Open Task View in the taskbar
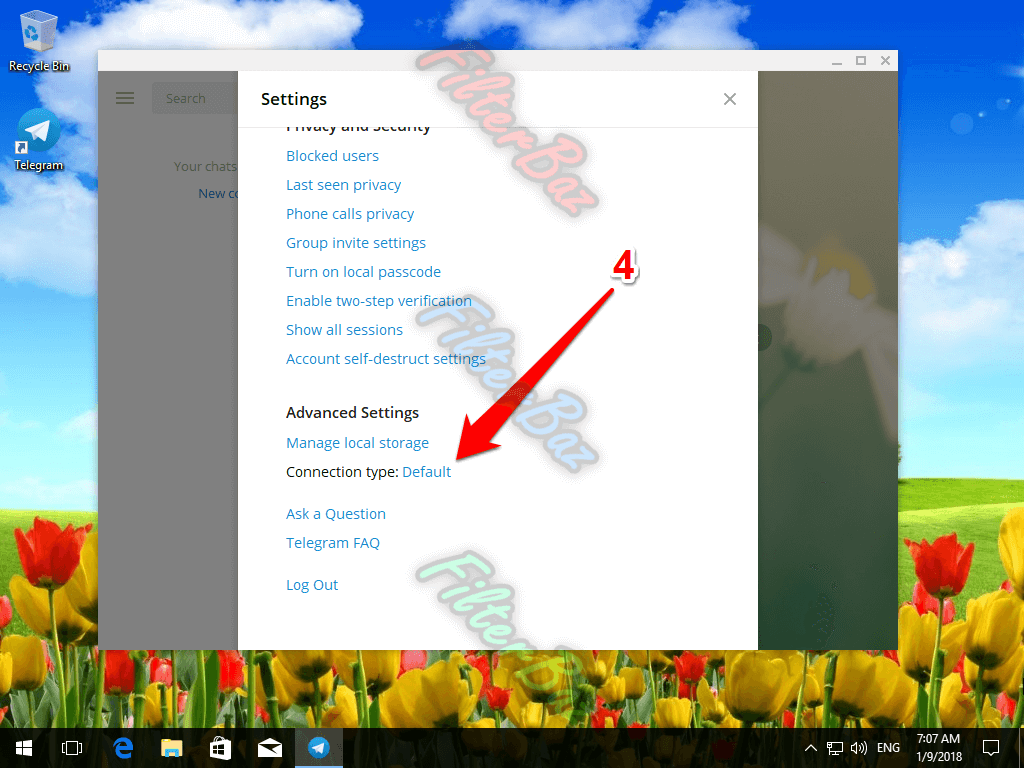Image resolution: width=1024 pixels, height=768 pixels. [72, 747]
